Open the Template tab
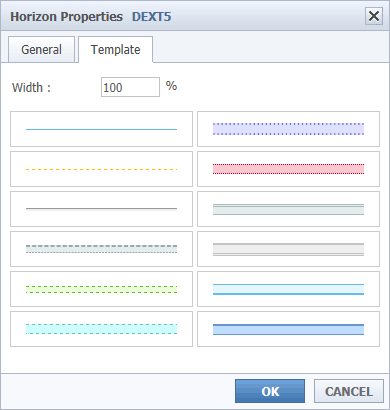390x410 pixels. (x=116, y=50)
